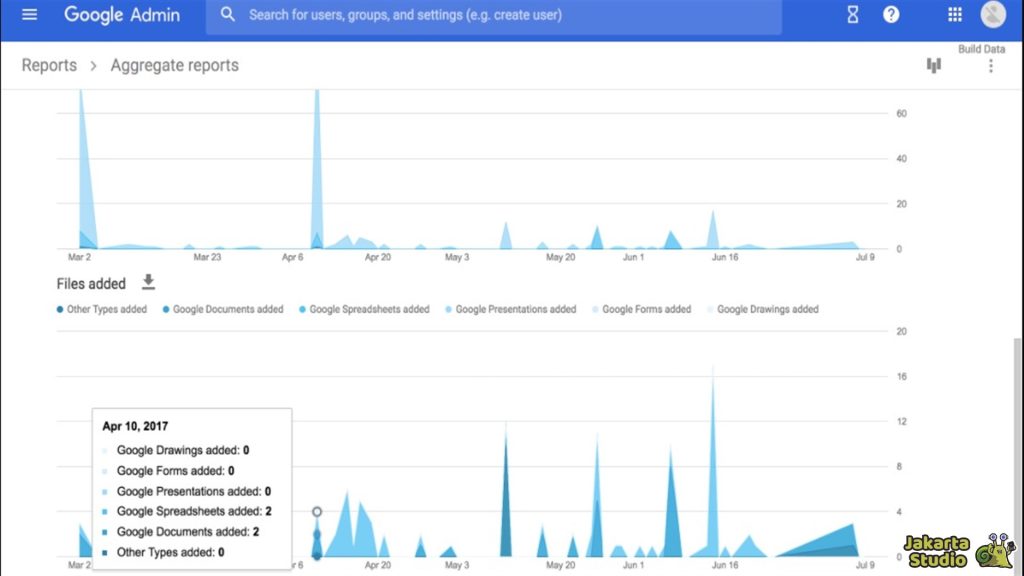1024x576 pixels.
Task: Click Other Types added: 0 tooltip row
Action: (163, 552)
